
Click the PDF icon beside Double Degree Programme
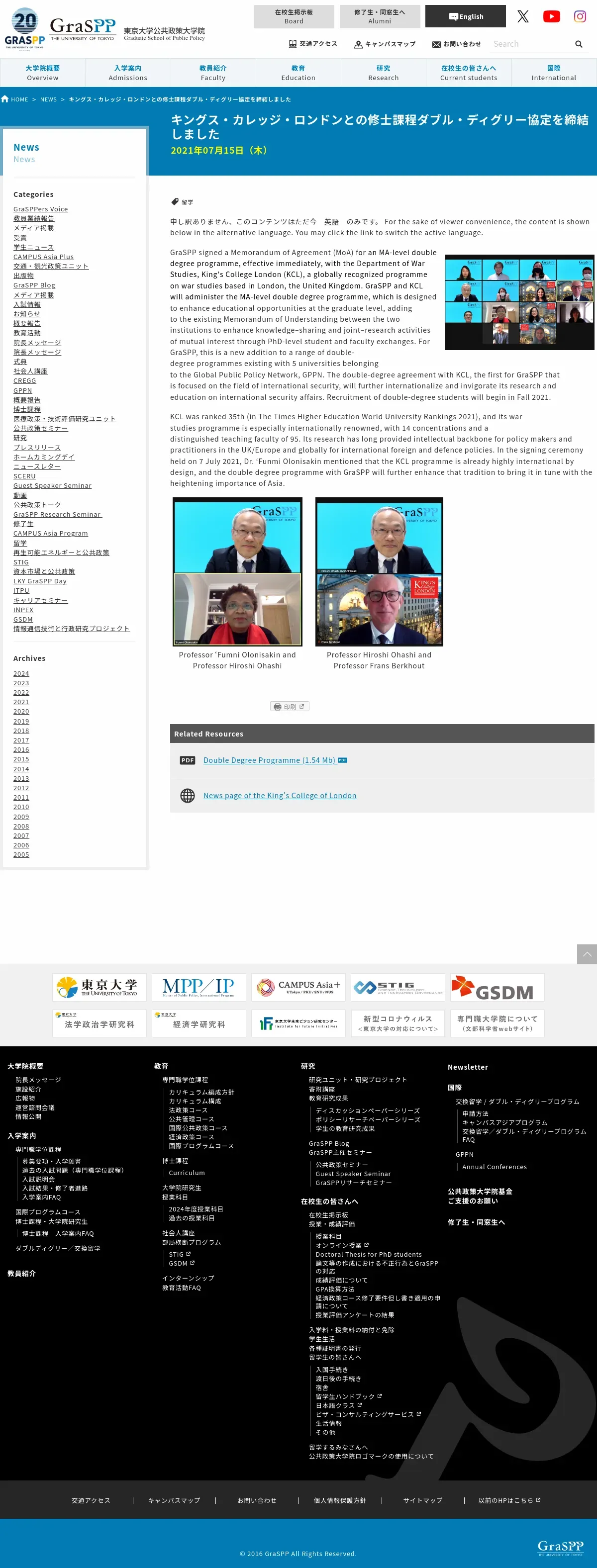click(x=188, y=760)
